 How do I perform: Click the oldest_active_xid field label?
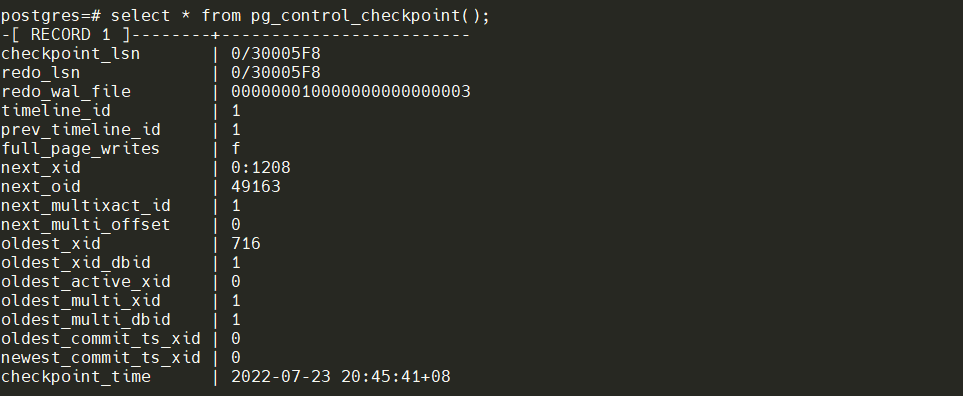pos(85,282)
